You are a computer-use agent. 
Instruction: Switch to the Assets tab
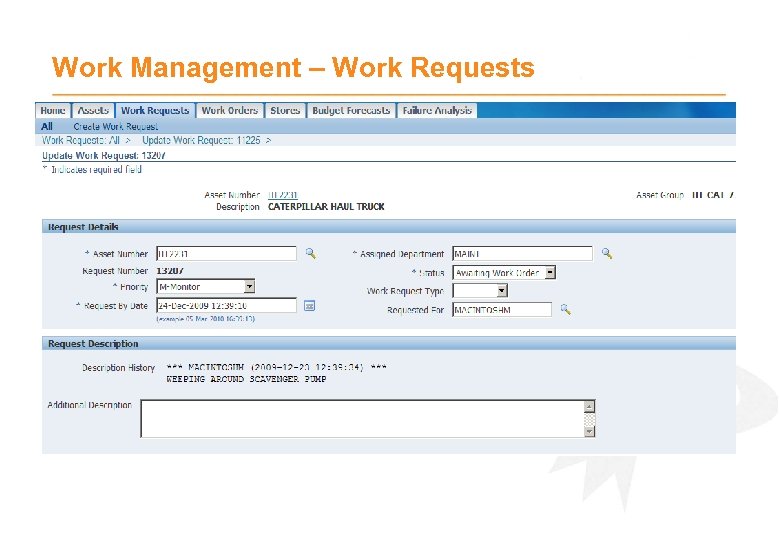click(93, 110)
